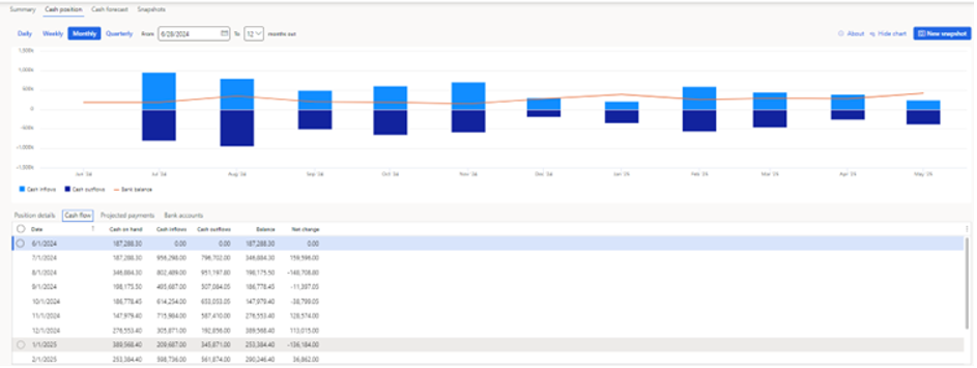Click the Net change column header
Screen dimensions: 977x368
305,229
